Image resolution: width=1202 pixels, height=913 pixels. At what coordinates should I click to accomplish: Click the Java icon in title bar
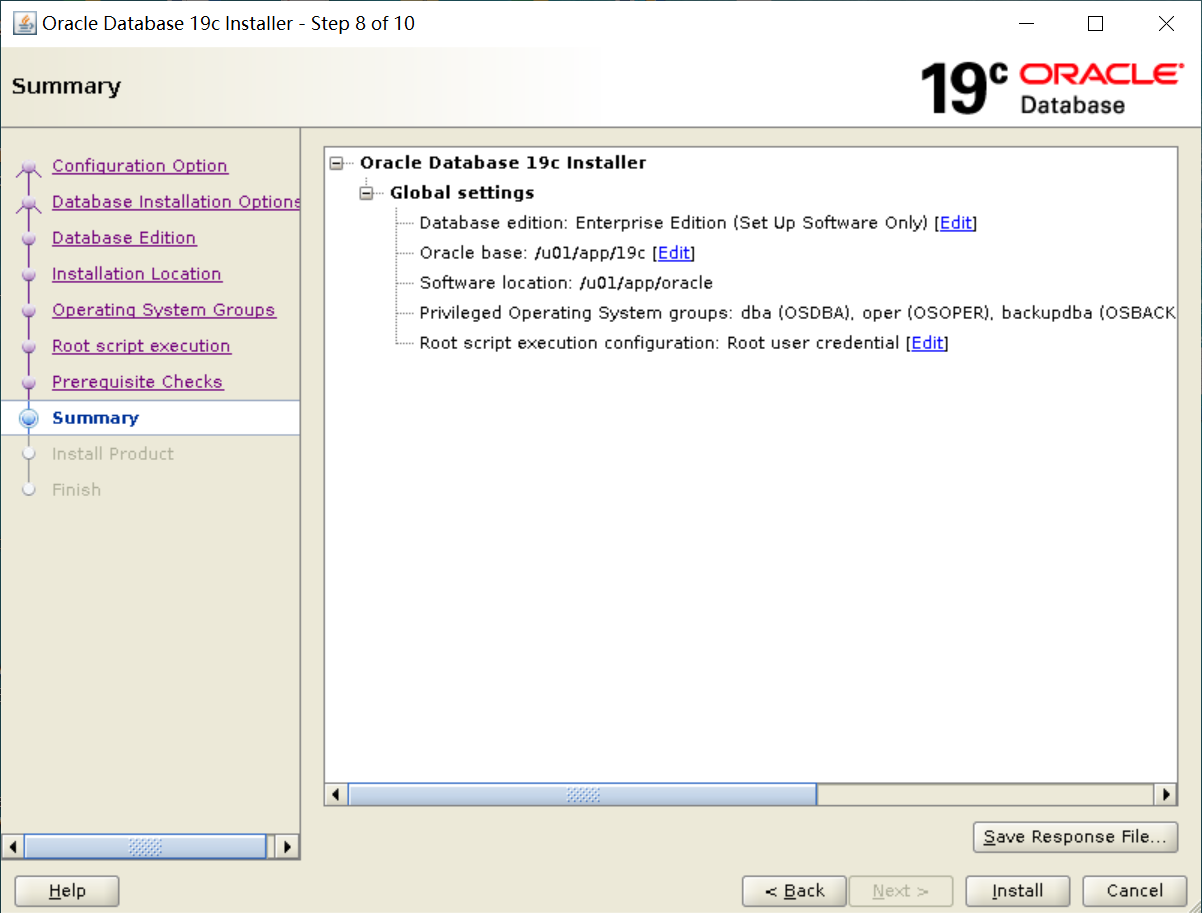[23, 23]
